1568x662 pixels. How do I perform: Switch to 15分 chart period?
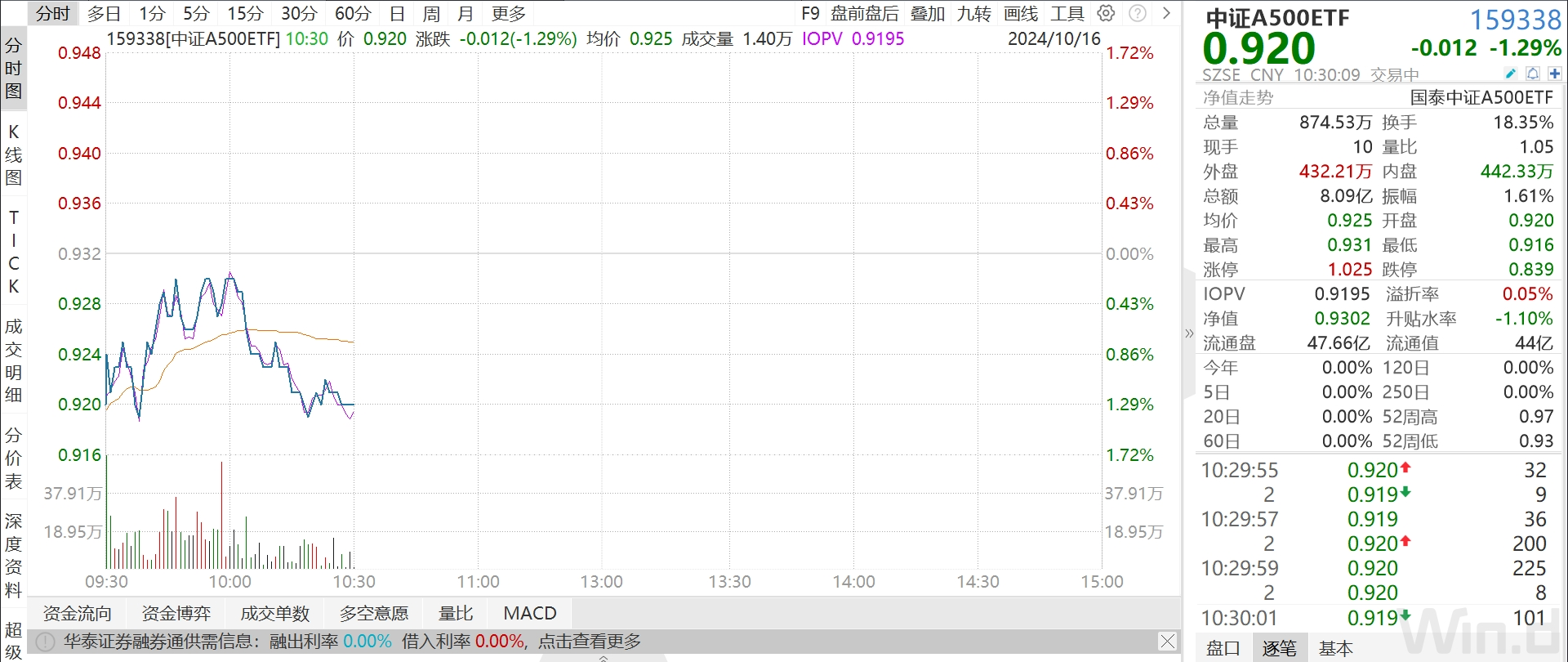245,13
